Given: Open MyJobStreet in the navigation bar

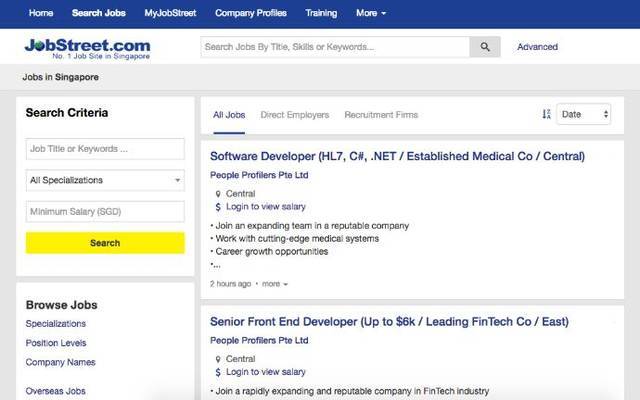Looking at the screenshot, I should 170,13.
